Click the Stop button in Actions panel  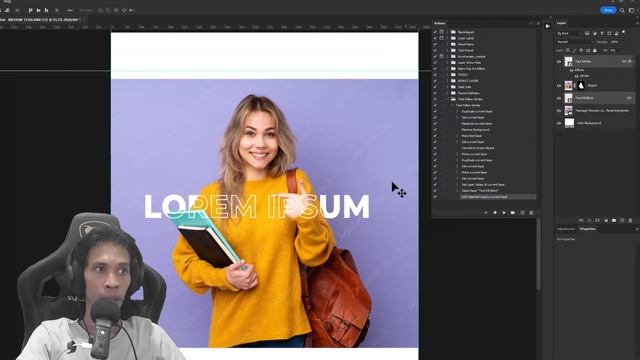point(486,213)
